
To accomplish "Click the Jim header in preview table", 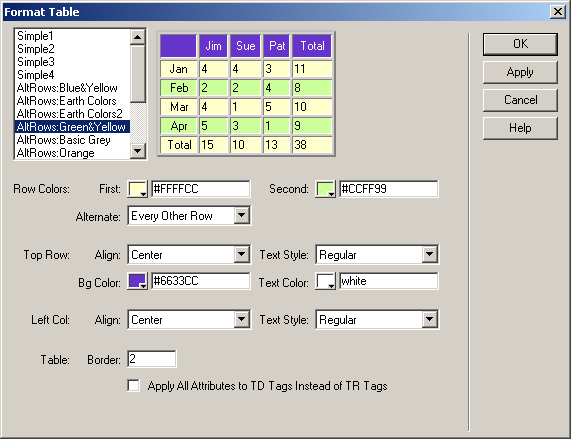I will (213, 46).
